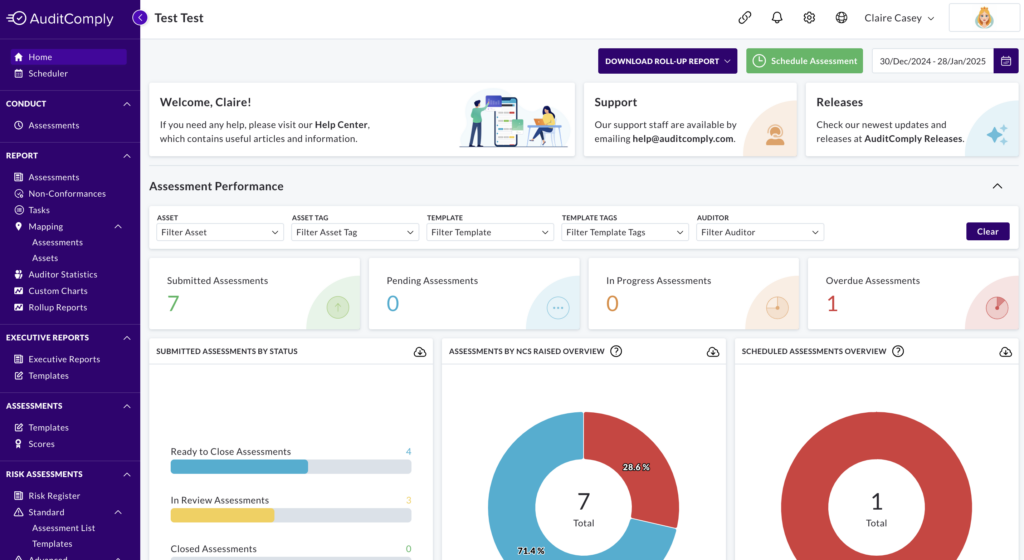Open Filter Asset dropdown
This screenshot has width=1024, height=560.
tap(220, 232)
